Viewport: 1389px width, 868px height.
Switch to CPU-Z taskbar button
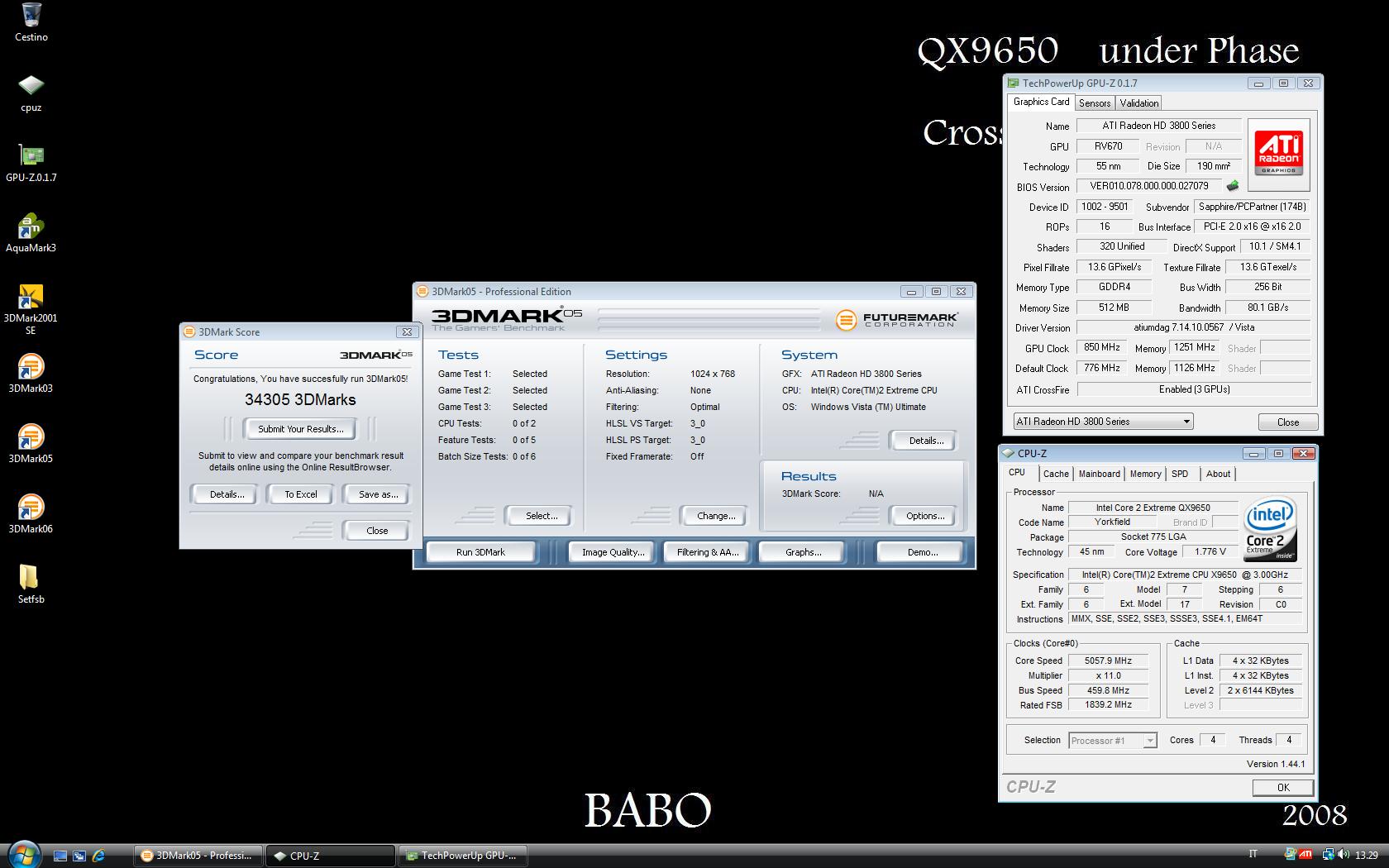tap(331, 856)
